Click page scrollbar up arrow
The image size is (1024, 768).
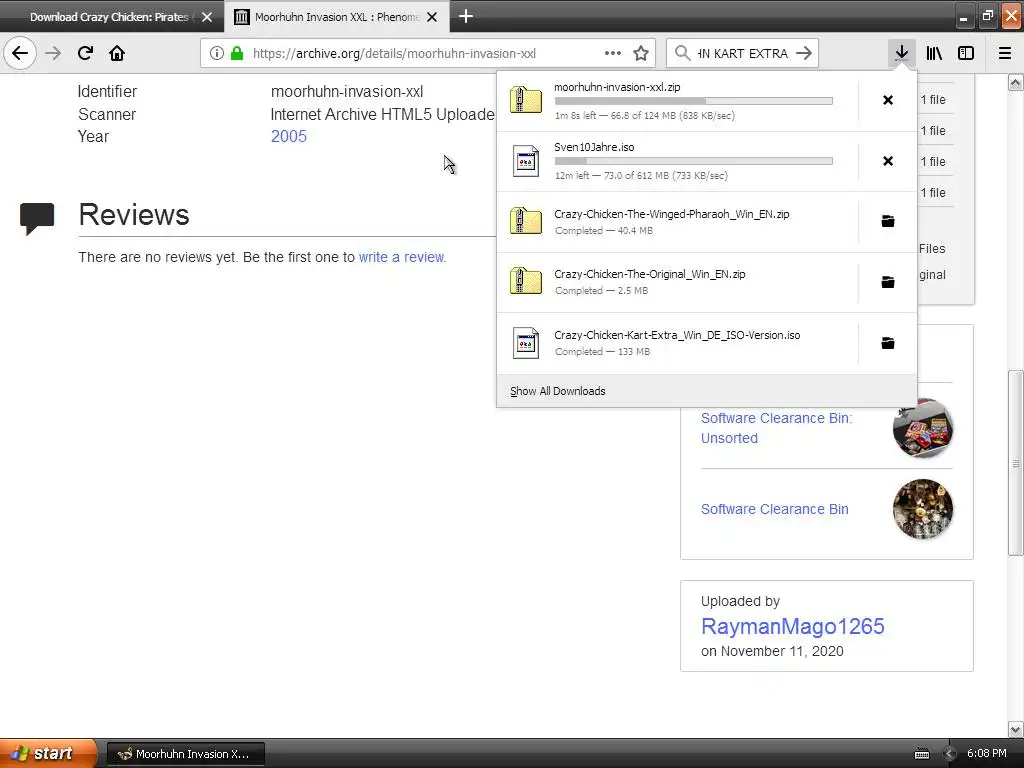[1015, 82]
